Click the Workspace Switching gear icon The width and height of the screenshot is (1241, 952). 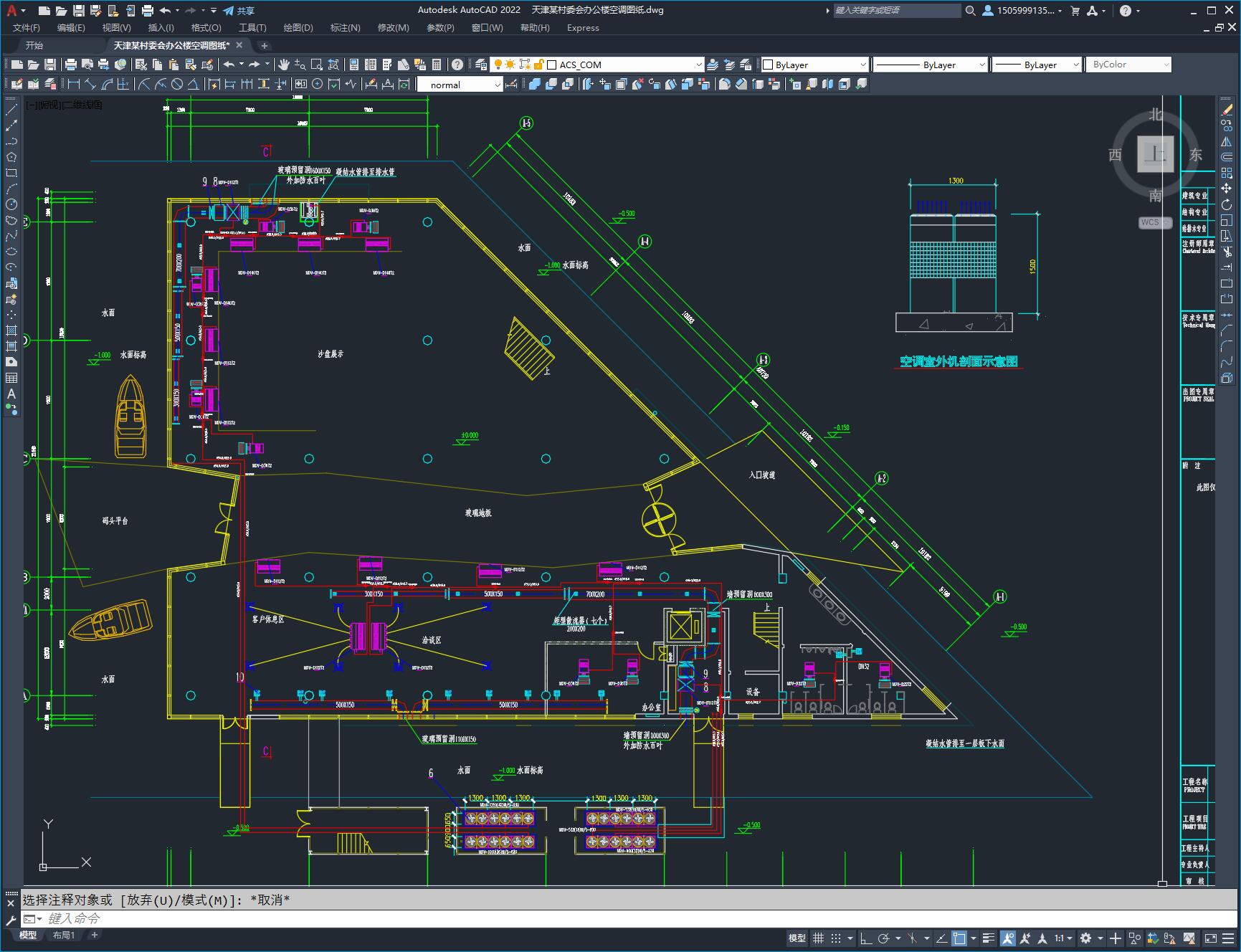click(1085, 938)
